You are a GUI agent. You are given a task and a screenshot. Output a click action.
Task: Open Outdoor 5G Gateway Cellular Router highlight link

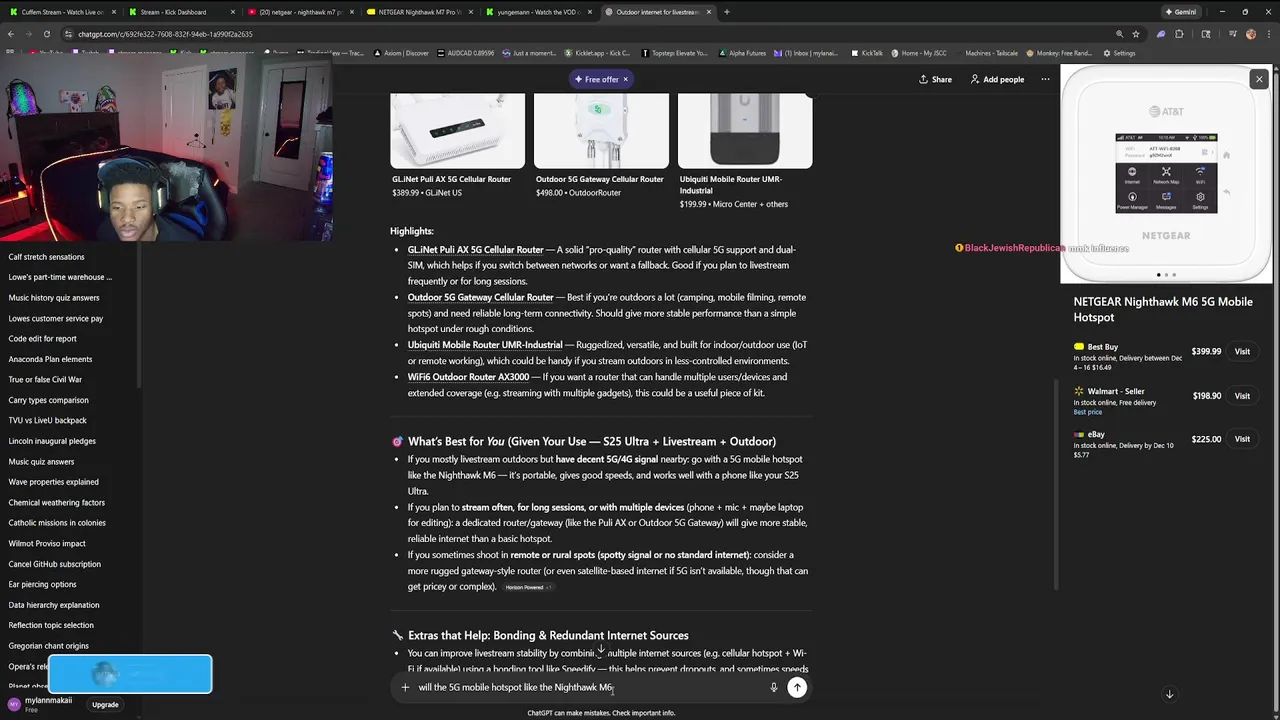click(480, 297)
